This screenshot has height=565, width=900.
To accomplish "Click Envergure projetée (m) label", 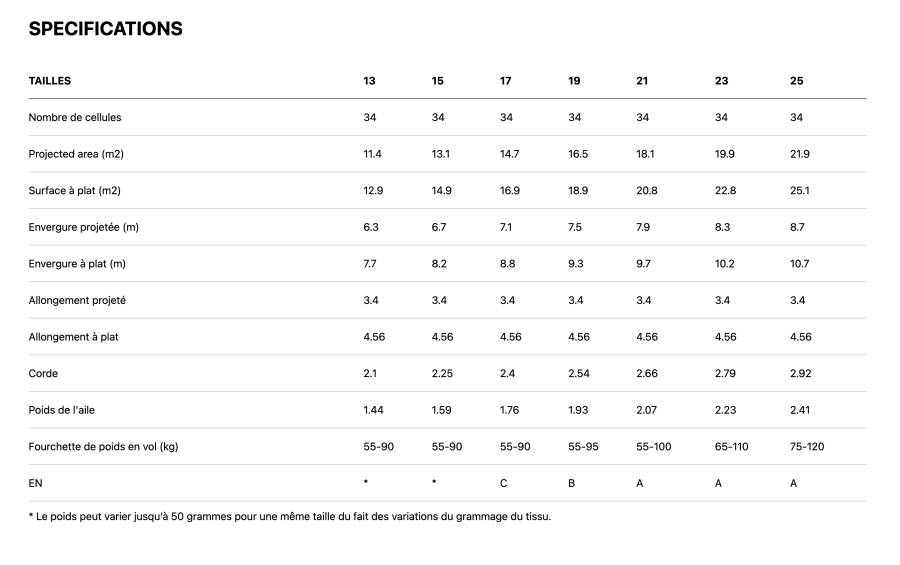I will coord(83,227).
